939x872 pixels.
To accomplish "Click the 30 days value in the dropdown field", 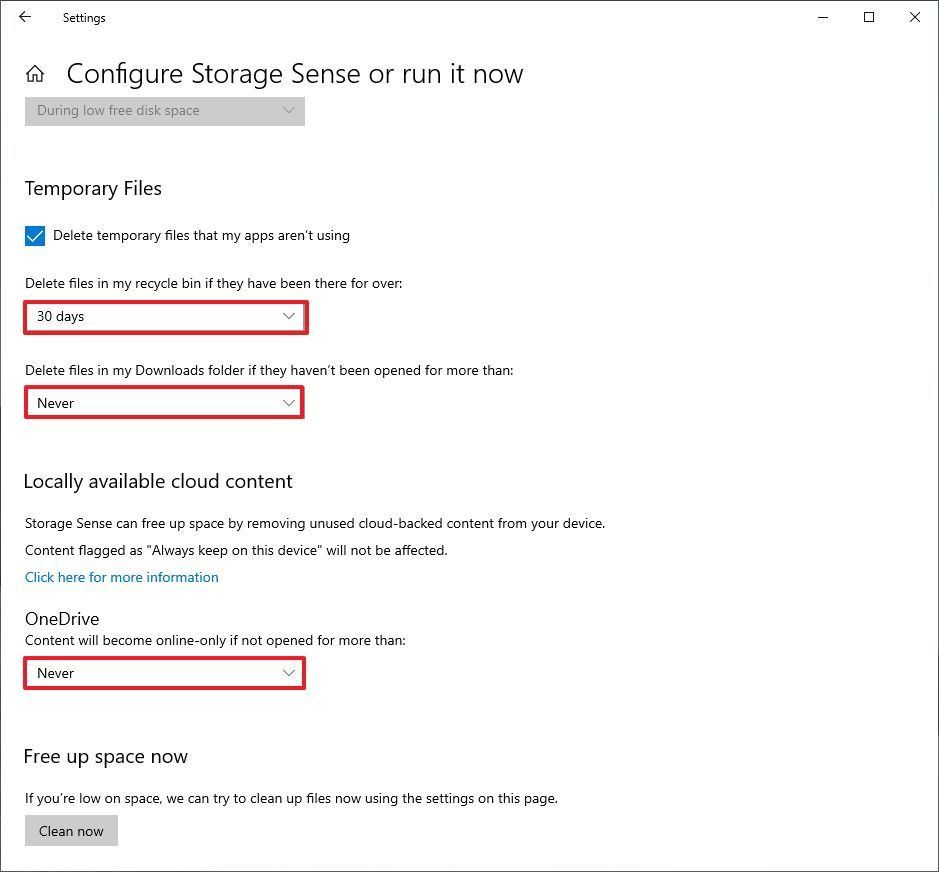I will pos(60,316).
